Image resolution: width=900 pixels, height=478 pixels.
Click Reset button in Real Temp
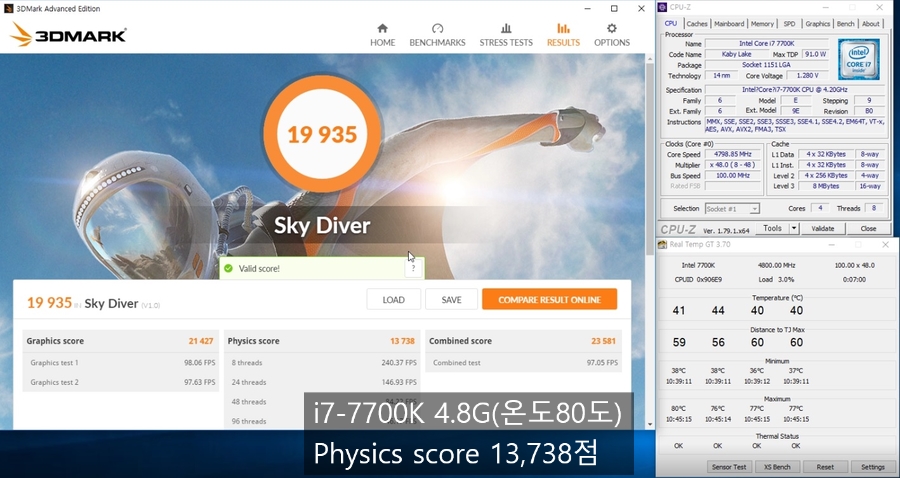825,467
